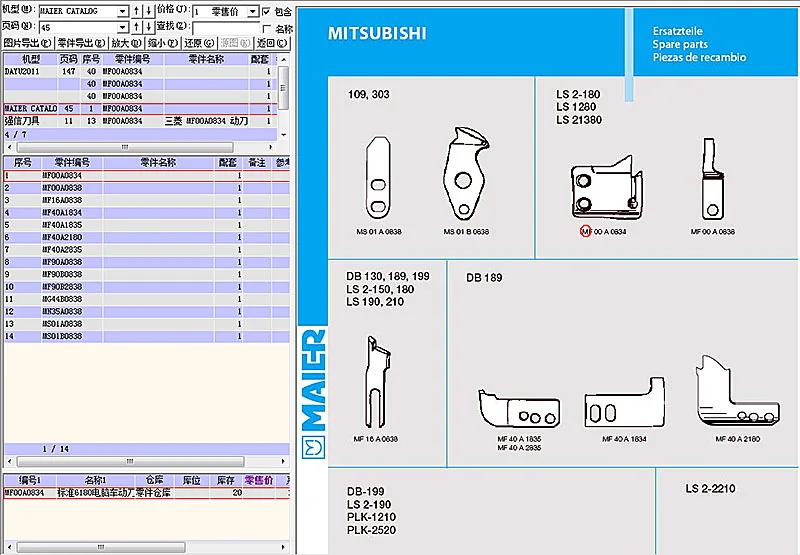Image resolution: width=800 pixels, height=555 pixels.
Task: Click the up arrow beside the 机型 selector
Action: [x=137, y=11]
